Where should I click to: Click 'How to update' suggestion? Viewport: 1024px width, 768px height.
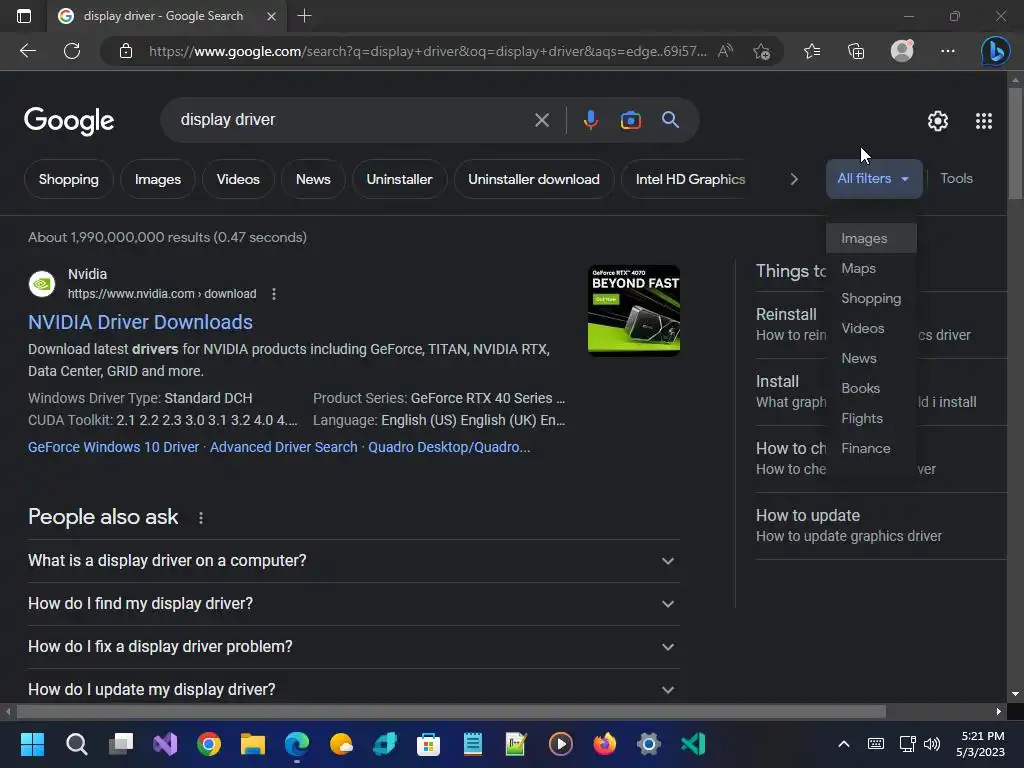pos(880,526)
